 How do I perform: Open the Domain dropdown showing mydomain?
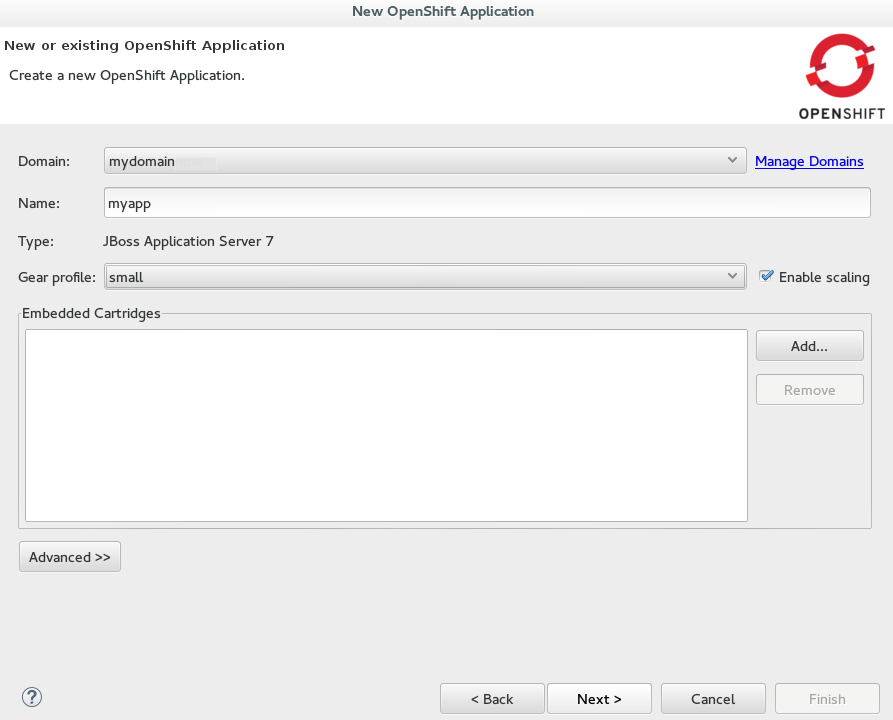coord(425,161)
